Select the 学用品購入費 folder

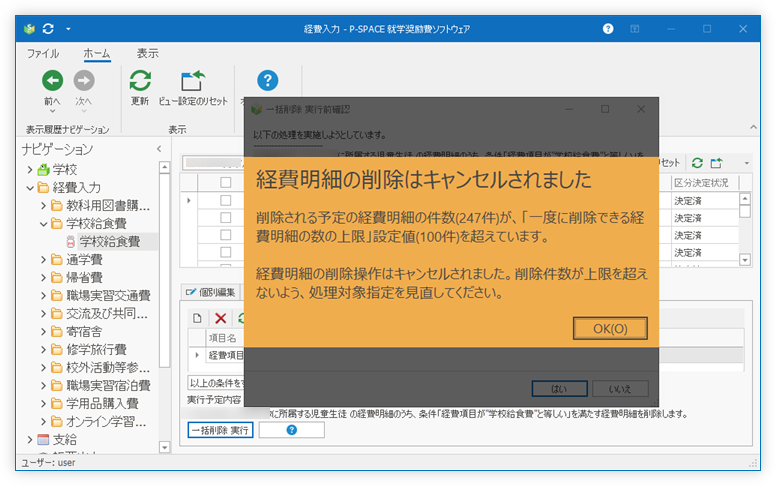pyautogui.click(x=102, y=403)
